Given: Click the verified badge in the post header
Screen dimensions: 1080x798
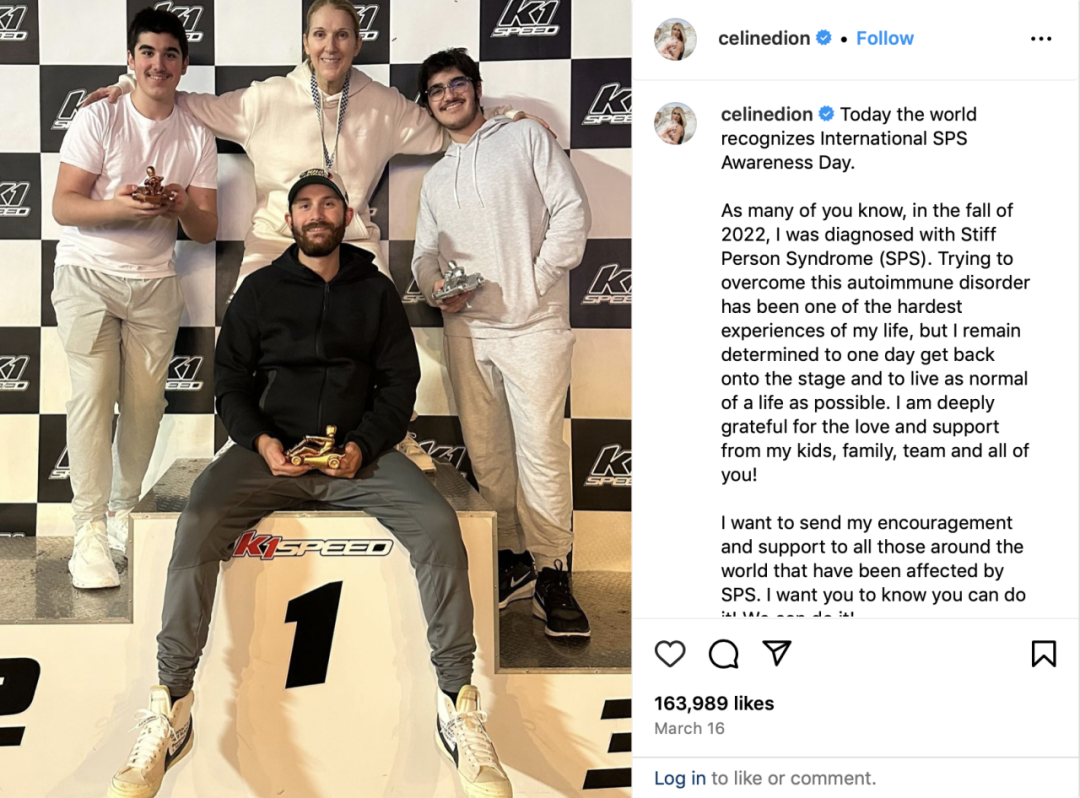Looking at the screenshot, I should pos(823,38).
